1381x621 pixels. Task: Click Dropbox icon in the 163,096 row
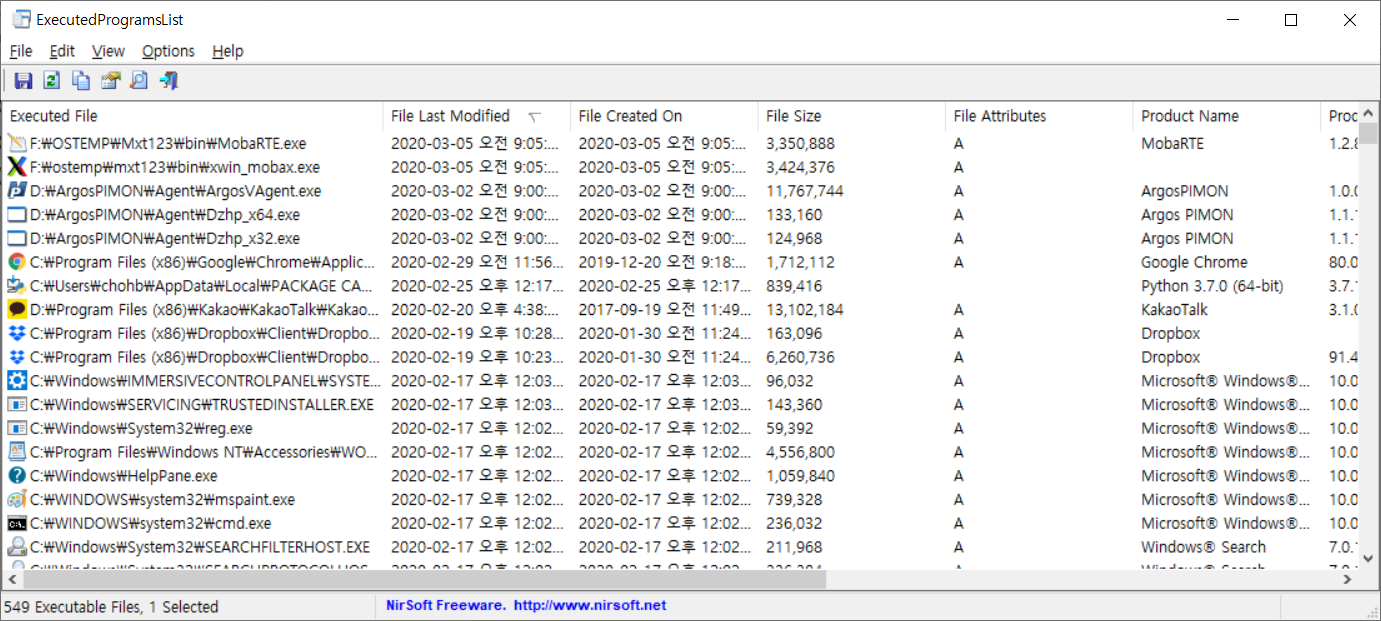[x=17, y=333]
